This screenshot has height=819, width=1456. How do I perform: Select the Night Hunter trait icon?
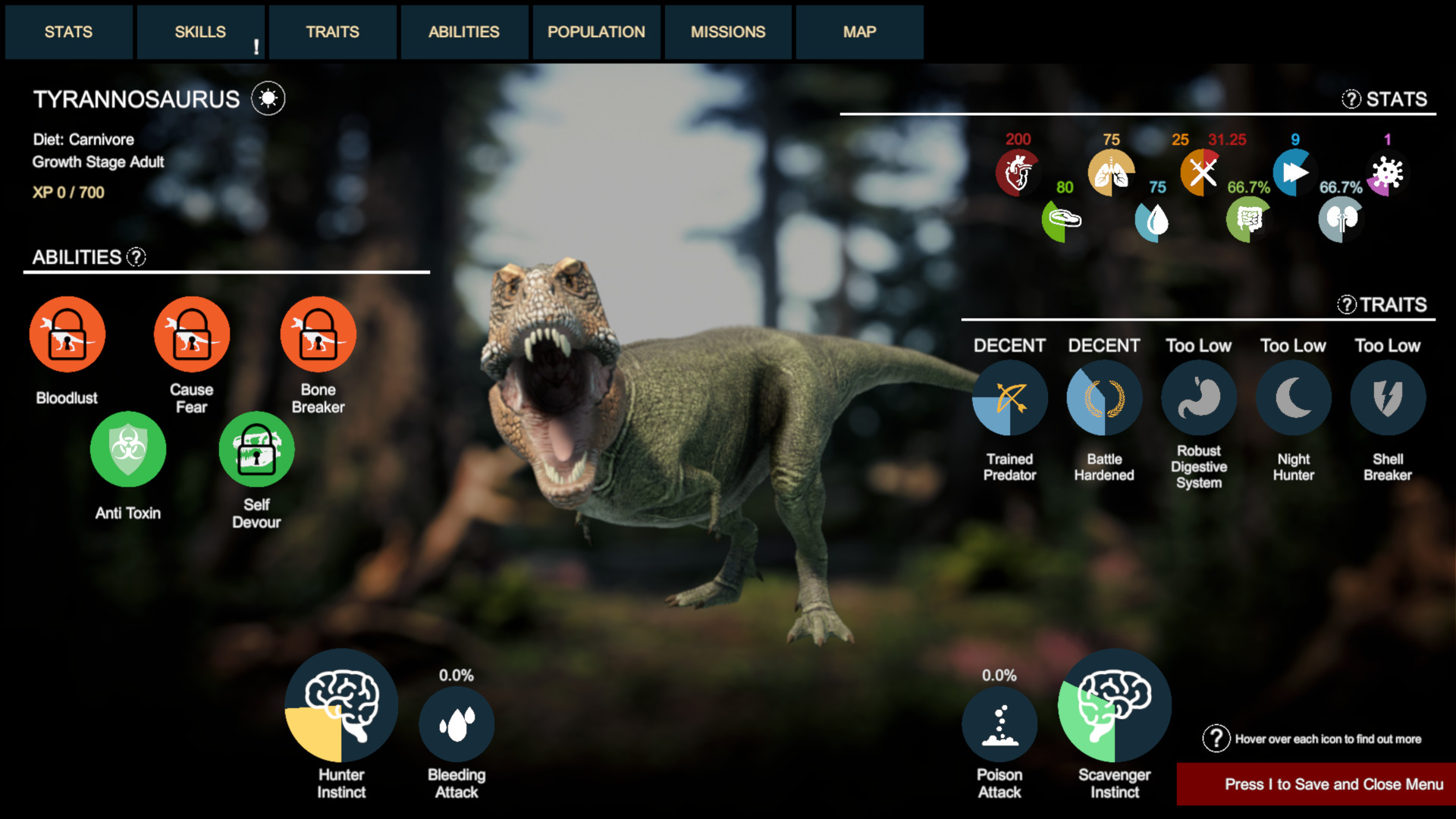(1293, 397)
